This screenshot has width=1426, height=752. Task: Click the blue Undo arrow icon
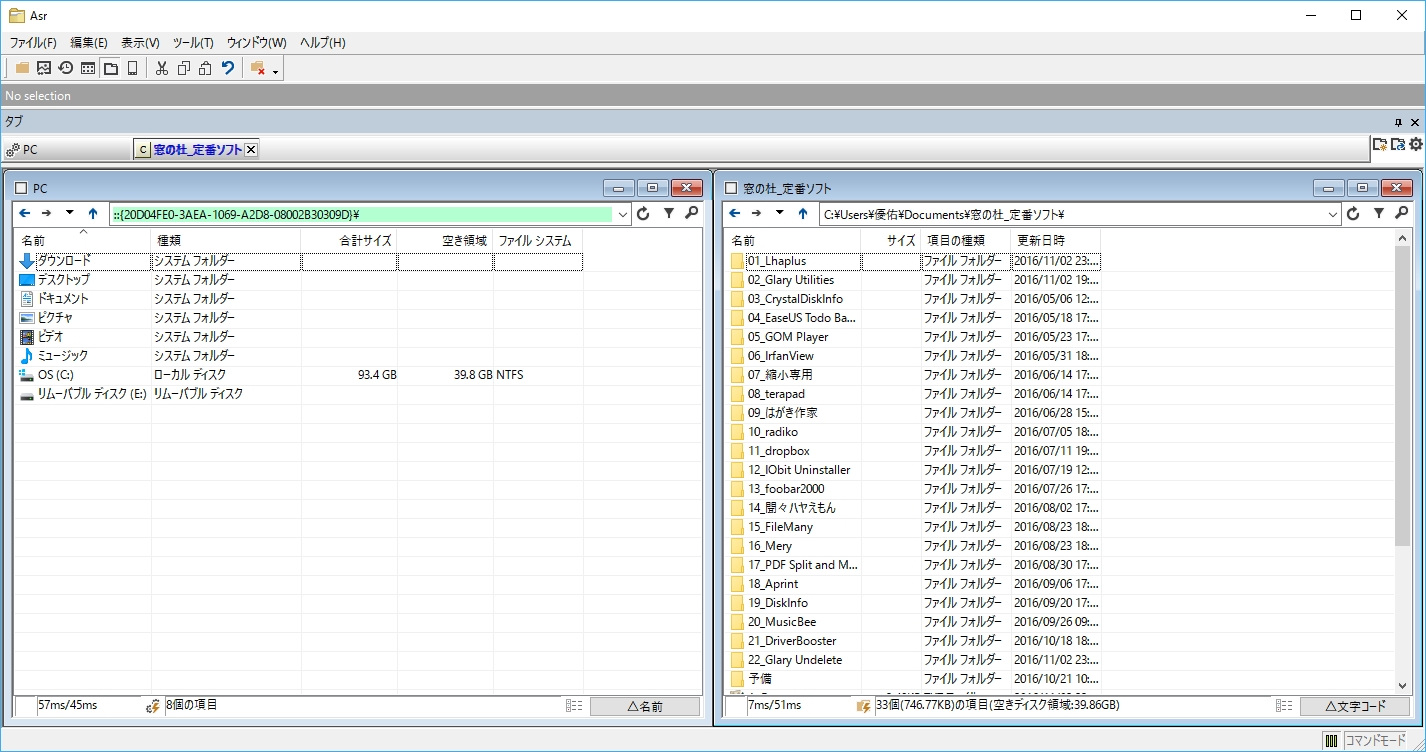click(x=228, y=68)
